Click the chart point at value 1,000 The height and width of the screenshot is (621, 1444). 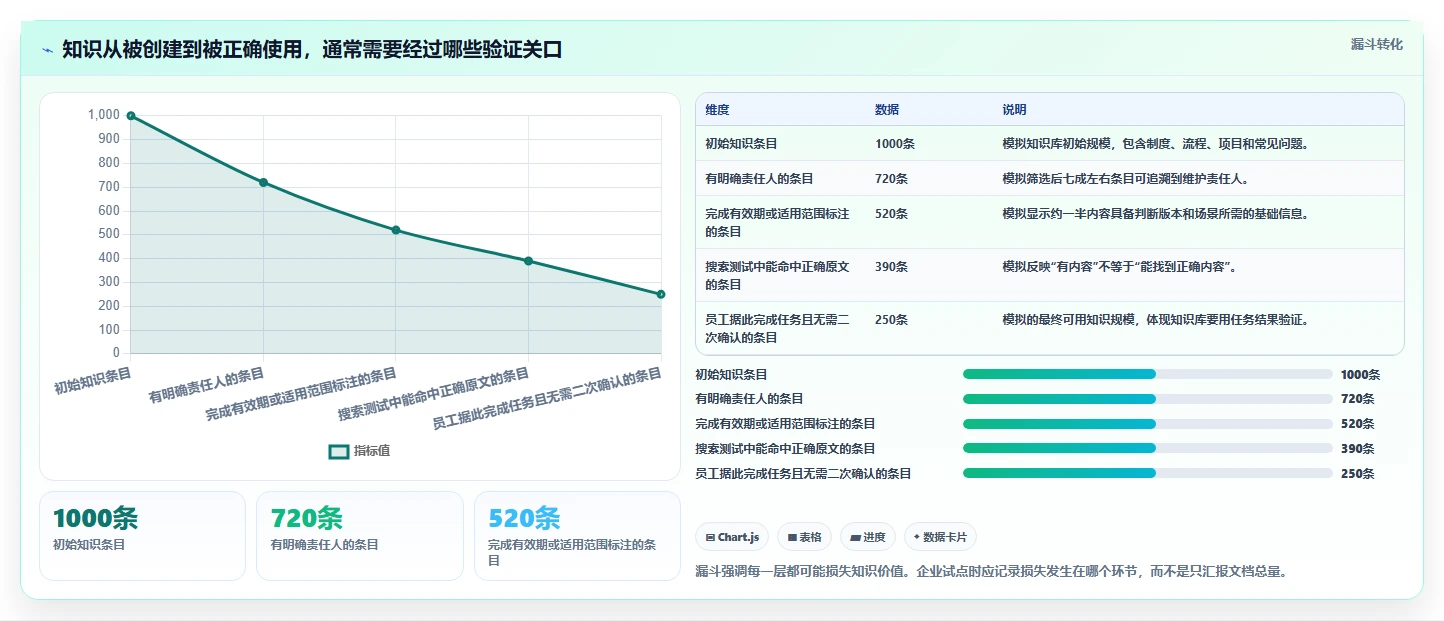pyautogui.click(x=131, y=116)
